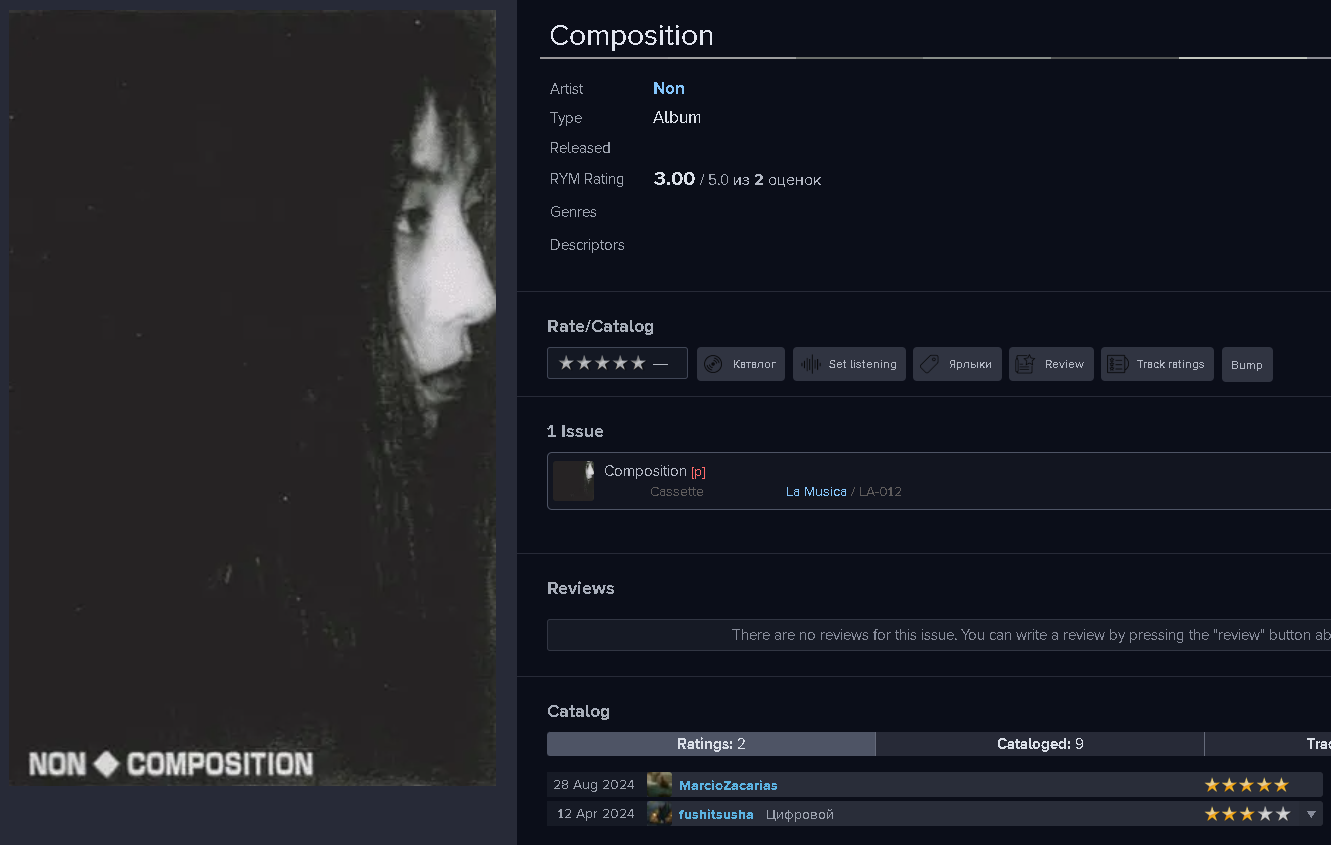Click the disc icon on Каталог
Screen dimensions: 1331x845
(x=714, y=364)
